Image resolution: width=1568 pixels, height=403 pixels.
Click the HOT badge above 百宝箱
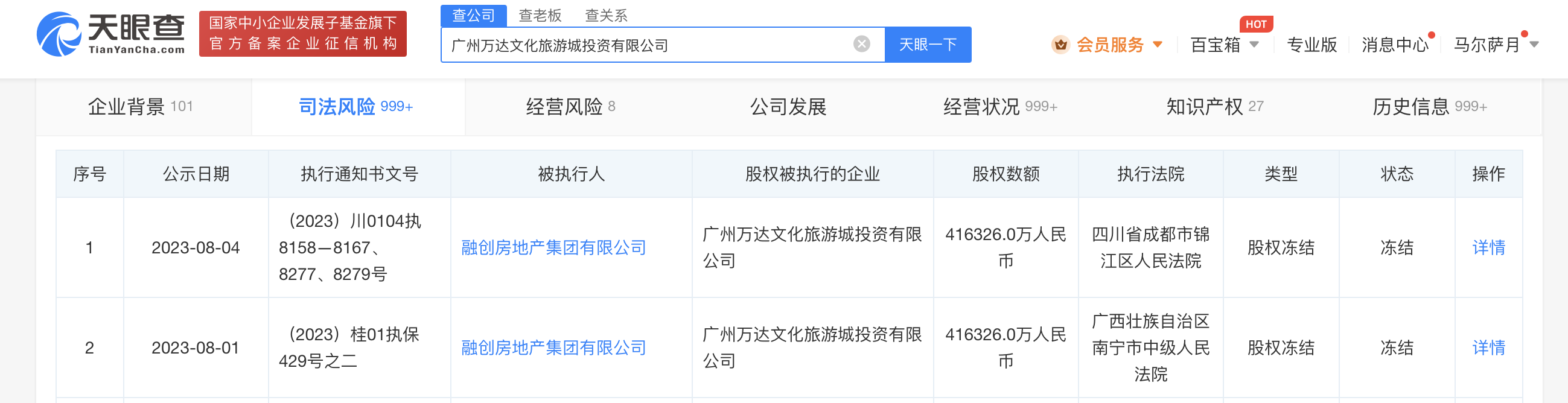1256,24
